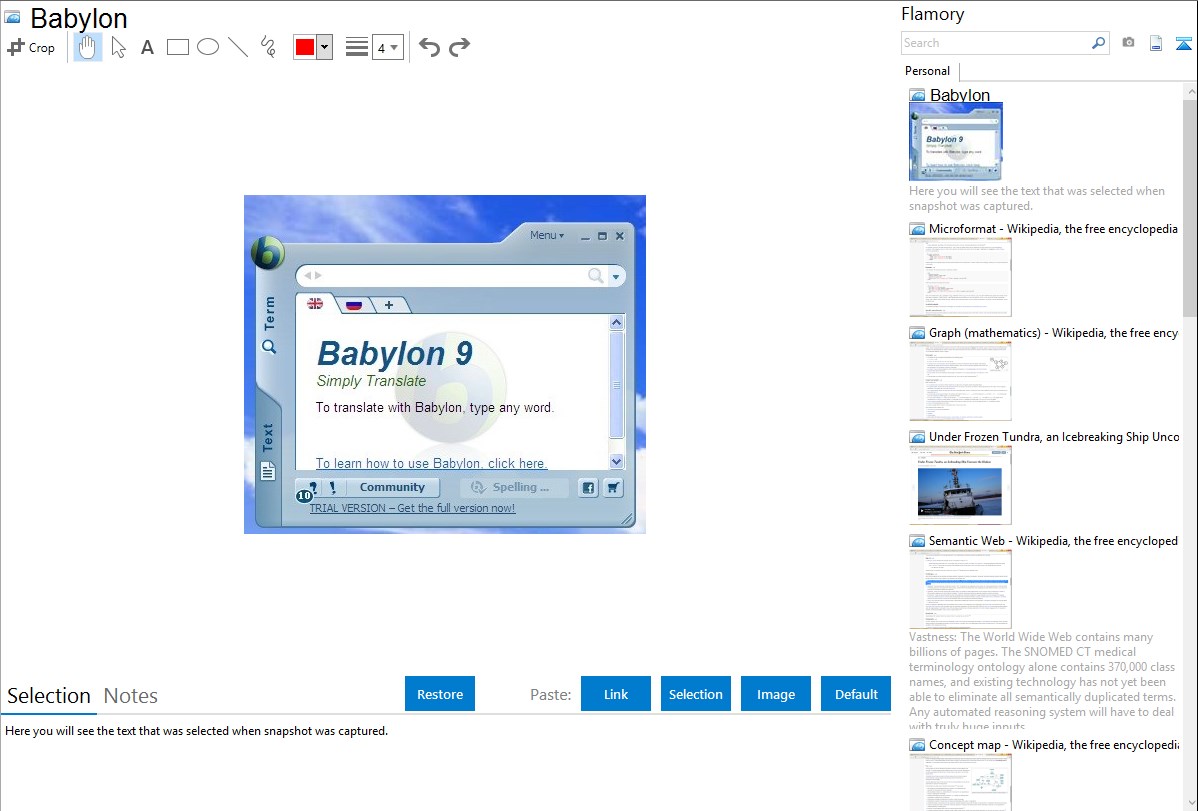Image resolution: width=1198 pixels, height=811 pixels.
Task: Pick the ellipse shape tool
Action: coord(208,47)
